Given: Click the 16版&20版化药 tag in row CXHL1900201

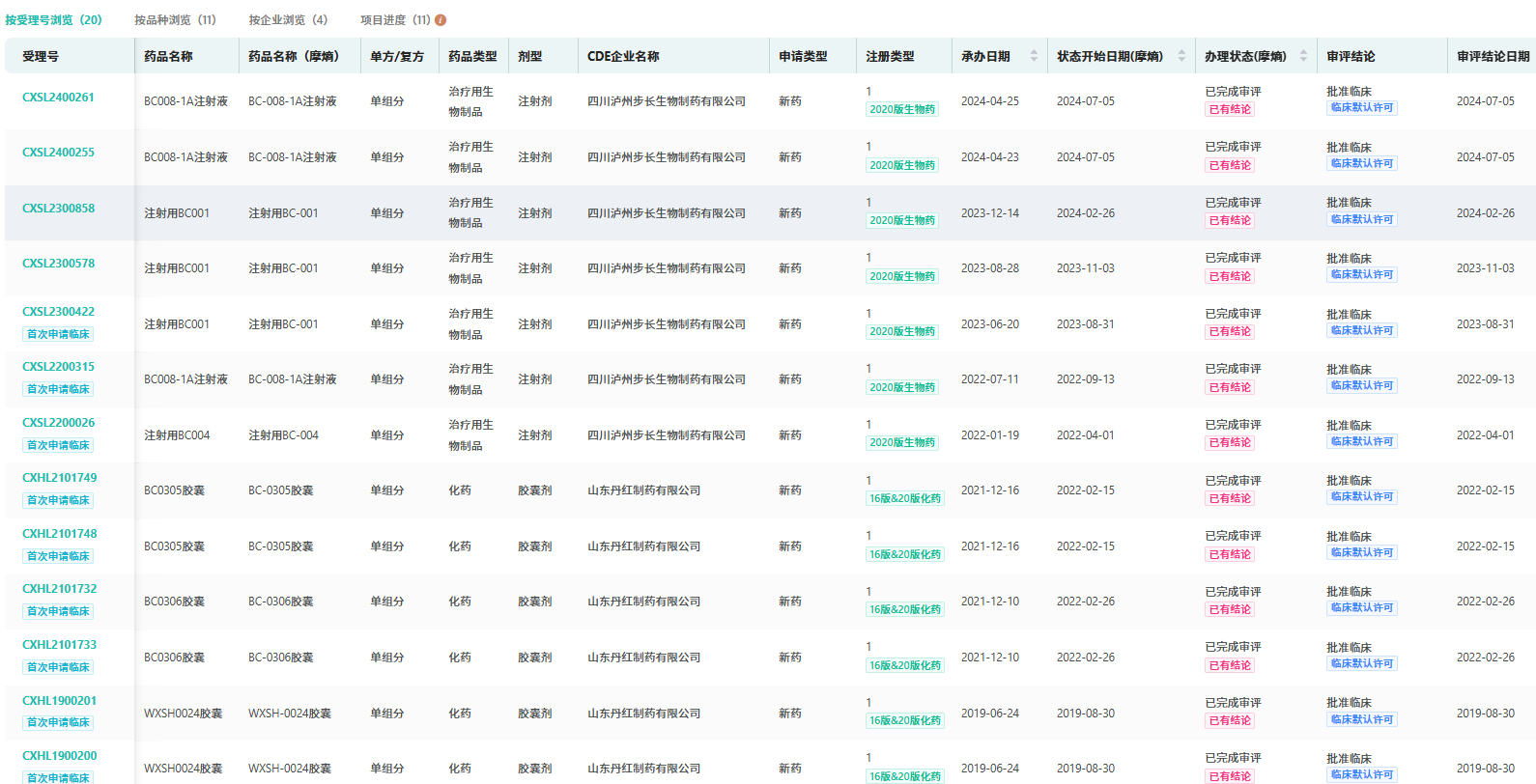Looking at the screenshot, I should click(905, 720).
